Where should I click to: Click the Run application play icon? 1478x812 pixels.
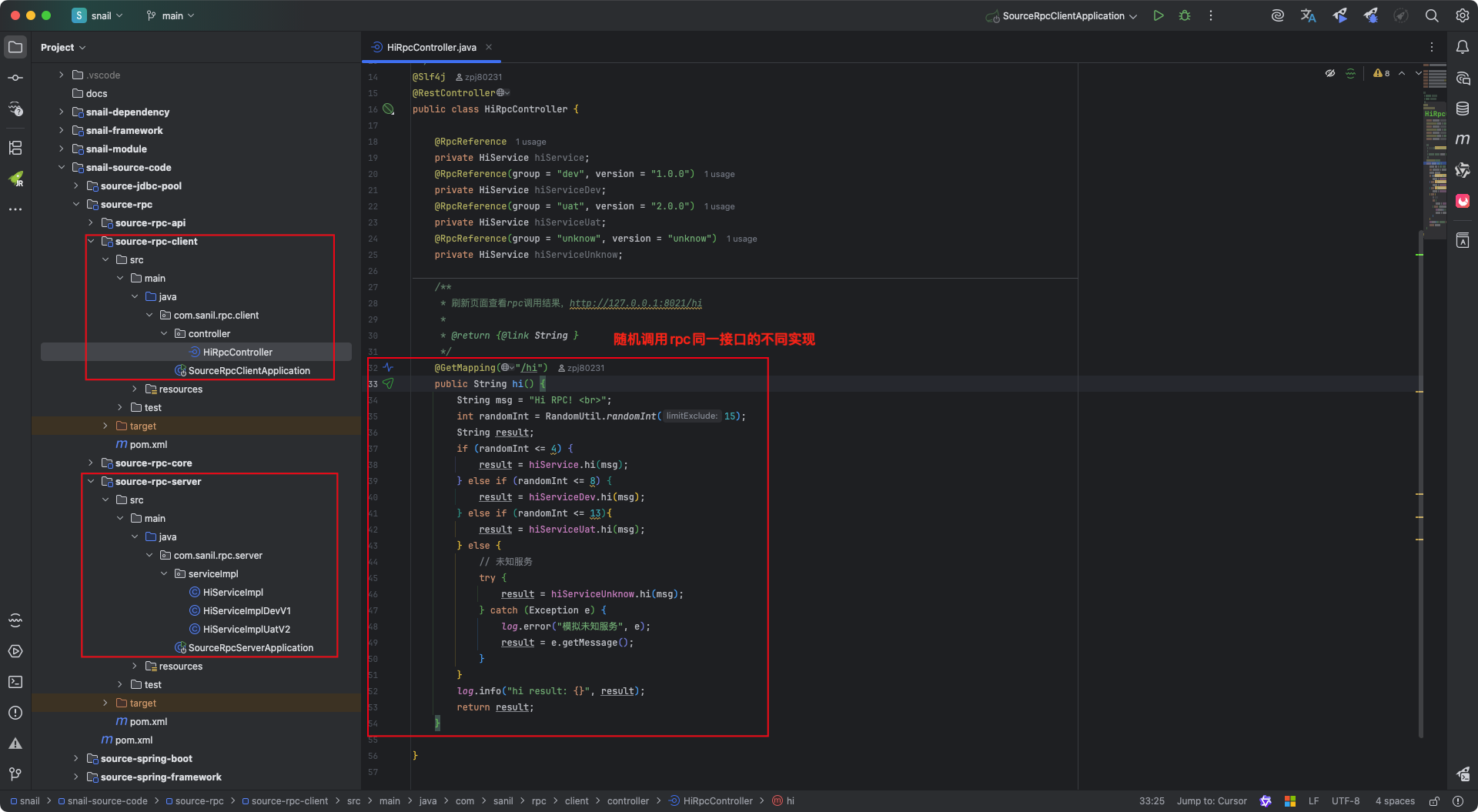point(1159,15)
